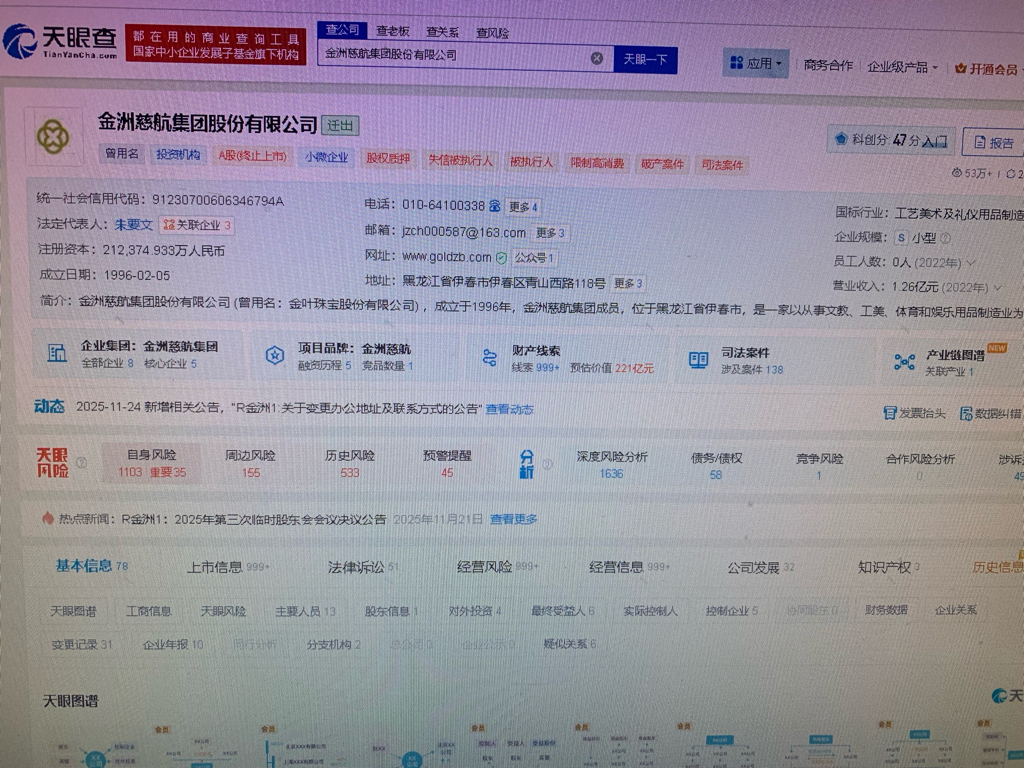
Task: Click the 天眼一下 search button
Action: 645,59
